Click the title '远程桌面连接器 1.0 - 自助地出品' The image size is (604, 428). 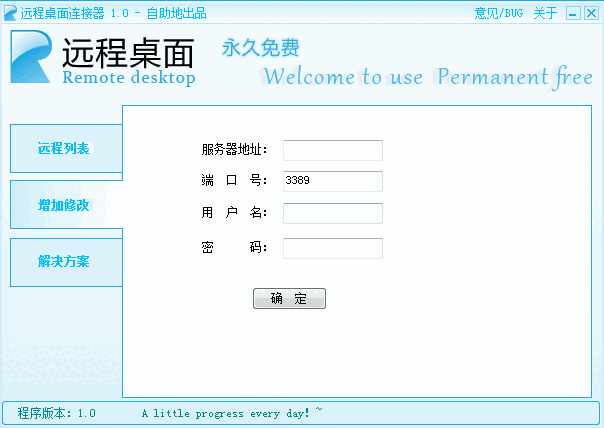tap(113, 13)
